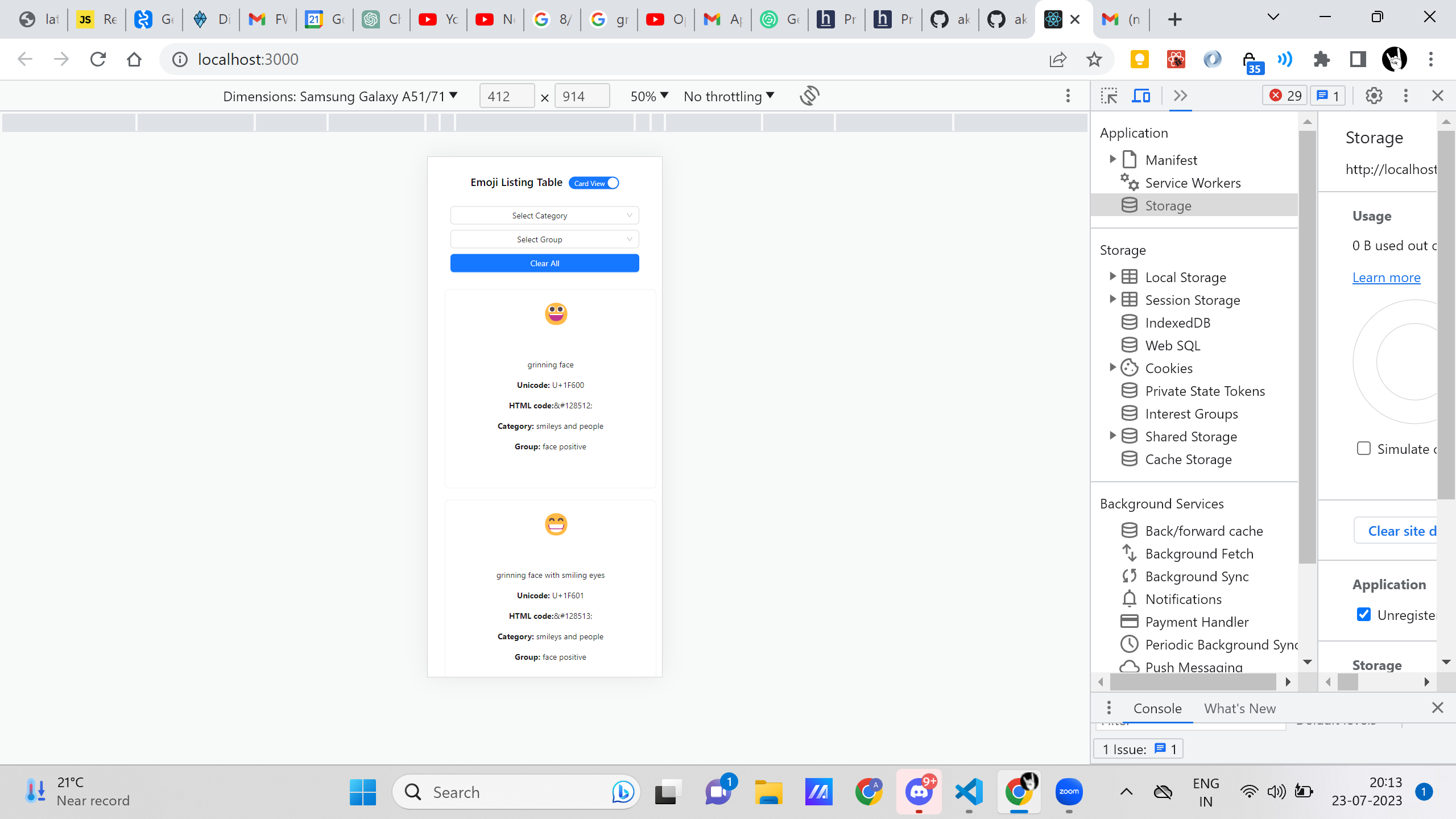Select Service Workers in Application panel

coord(1193,183)
